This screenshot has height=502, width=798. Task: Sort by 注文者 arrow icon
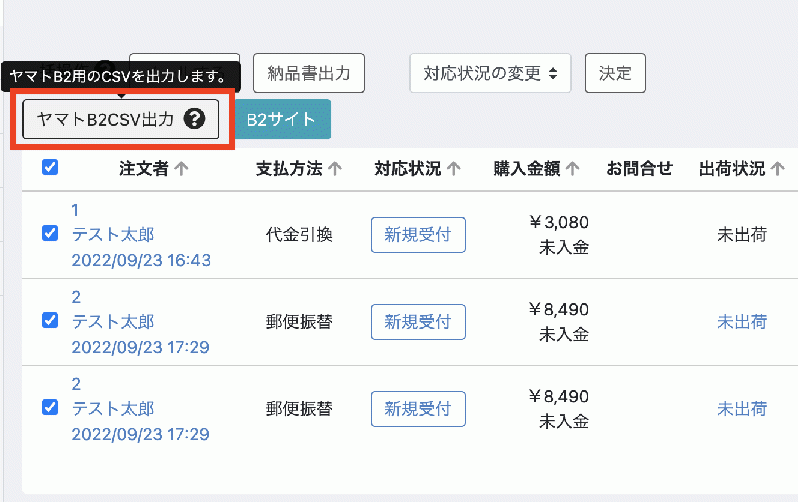pos(181,169)
